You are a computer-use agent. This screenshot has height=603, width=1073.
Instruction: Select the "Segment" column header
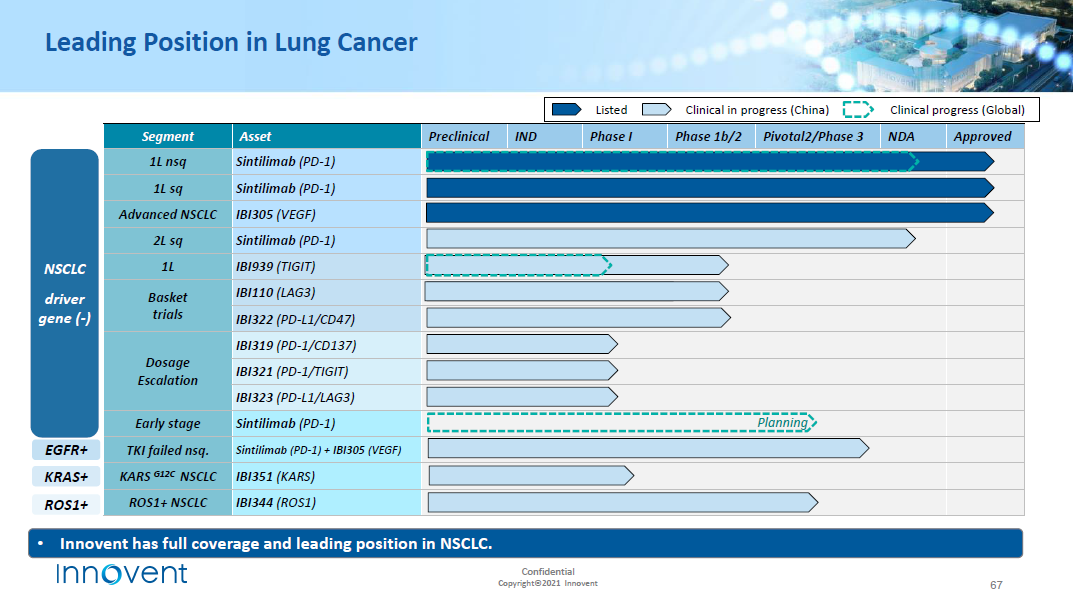click(x=168, y=136)
